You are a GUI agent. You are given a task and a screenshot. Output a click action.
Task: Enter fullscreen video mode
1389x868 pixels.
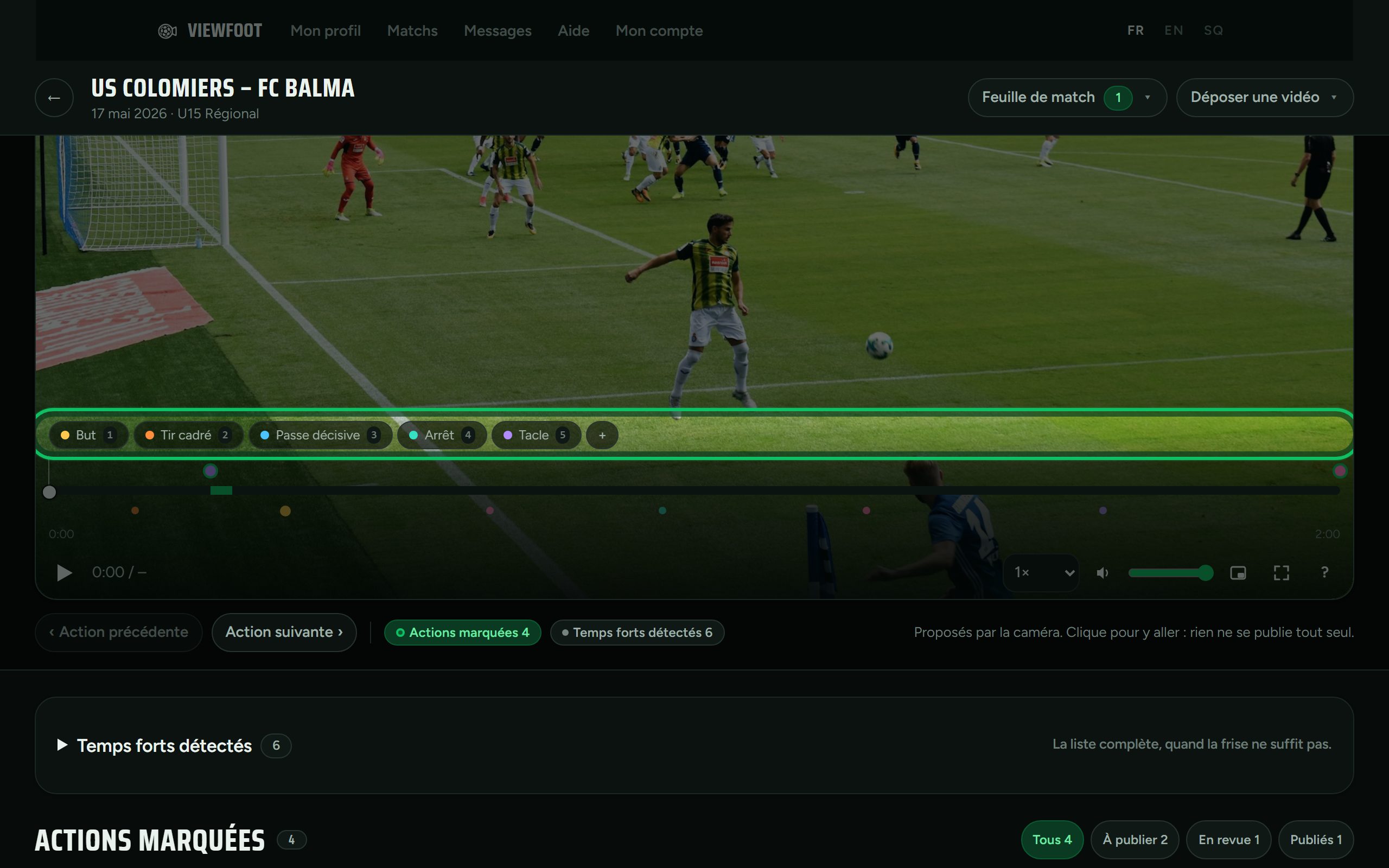pos(1281,572)
